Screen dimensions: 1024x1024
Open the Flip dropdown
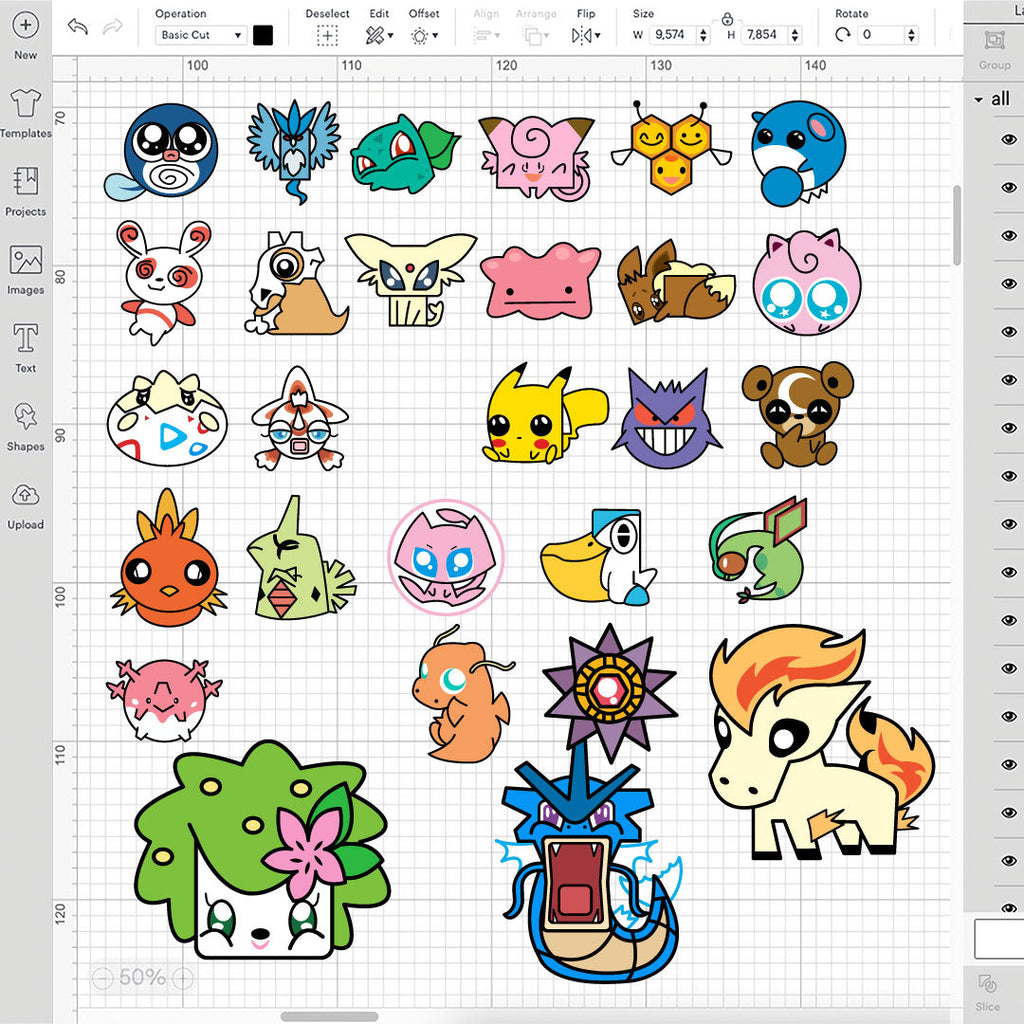click(586, 35)
